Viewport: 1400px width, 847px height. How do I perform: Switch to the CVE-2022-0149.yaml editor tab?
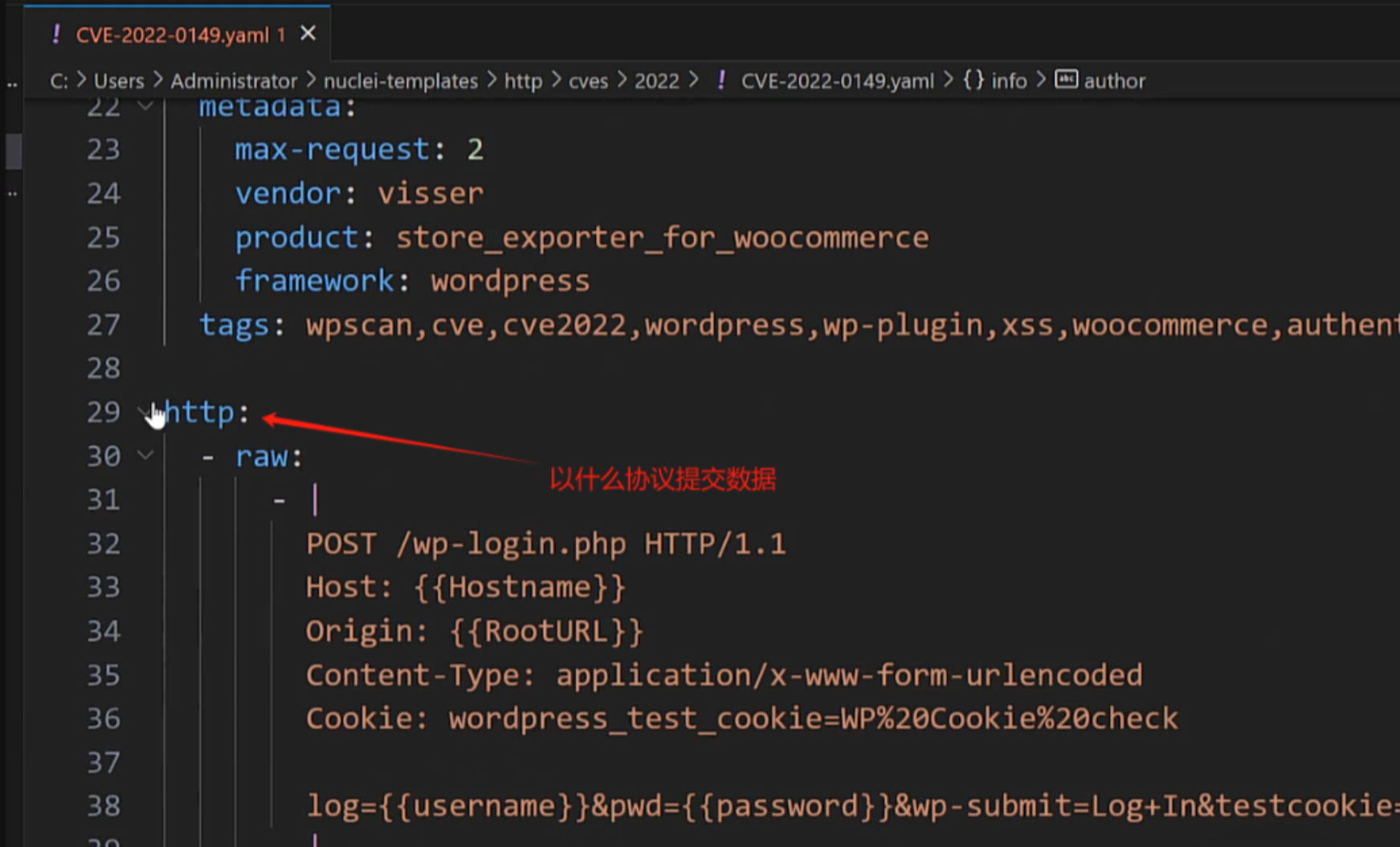(173, 35)
